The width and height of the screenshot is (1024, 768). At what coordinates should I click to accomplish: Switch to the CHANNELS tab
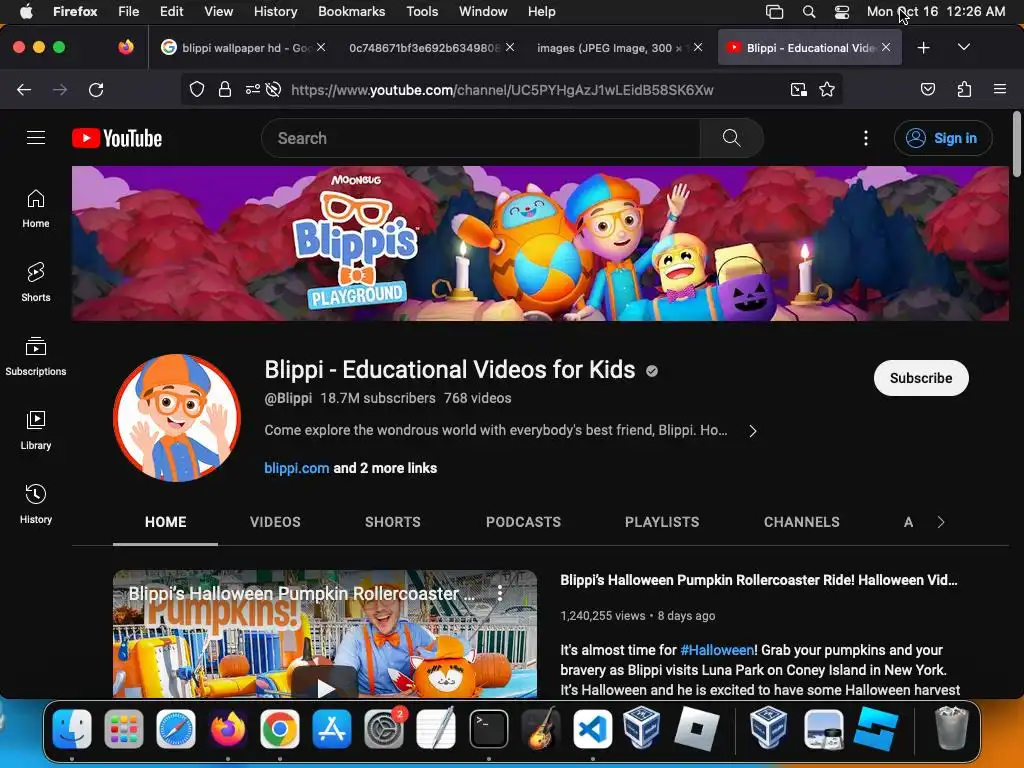click(801, 522)
